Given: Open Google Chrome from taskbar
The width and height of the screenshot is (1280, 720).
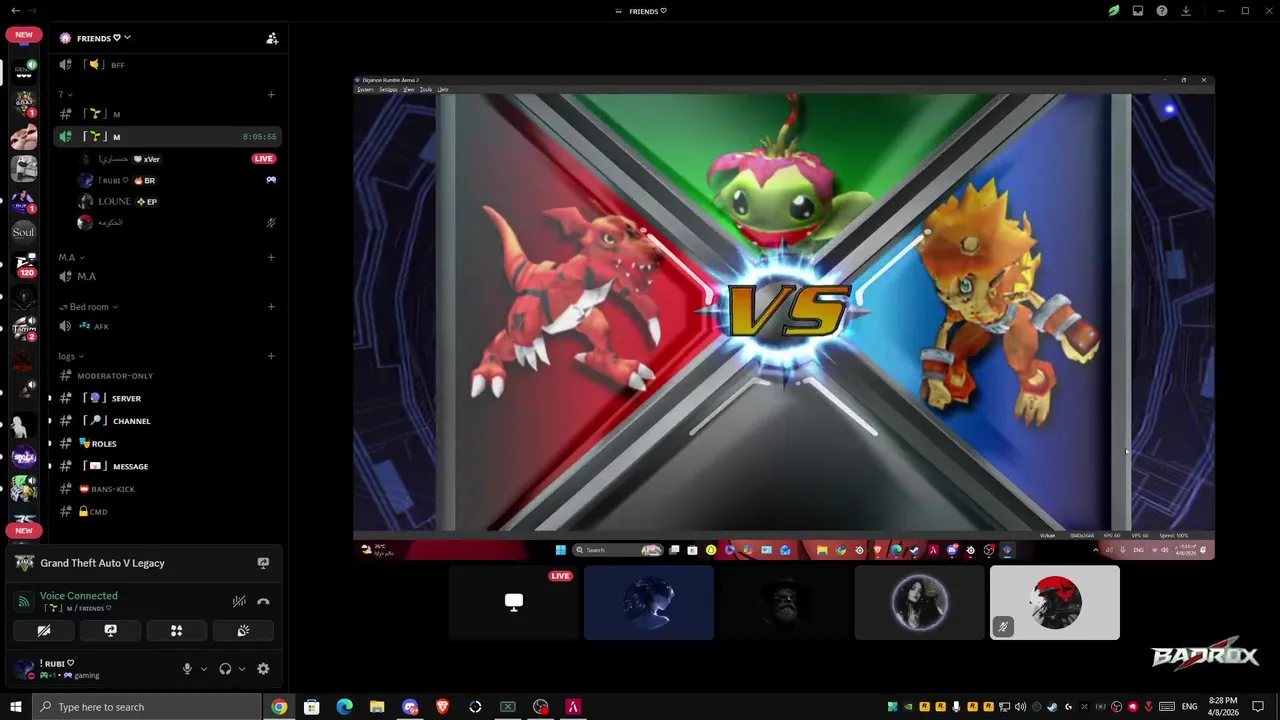Looking at the screenshot, I should pyautogui.click(x=279, y=707).
